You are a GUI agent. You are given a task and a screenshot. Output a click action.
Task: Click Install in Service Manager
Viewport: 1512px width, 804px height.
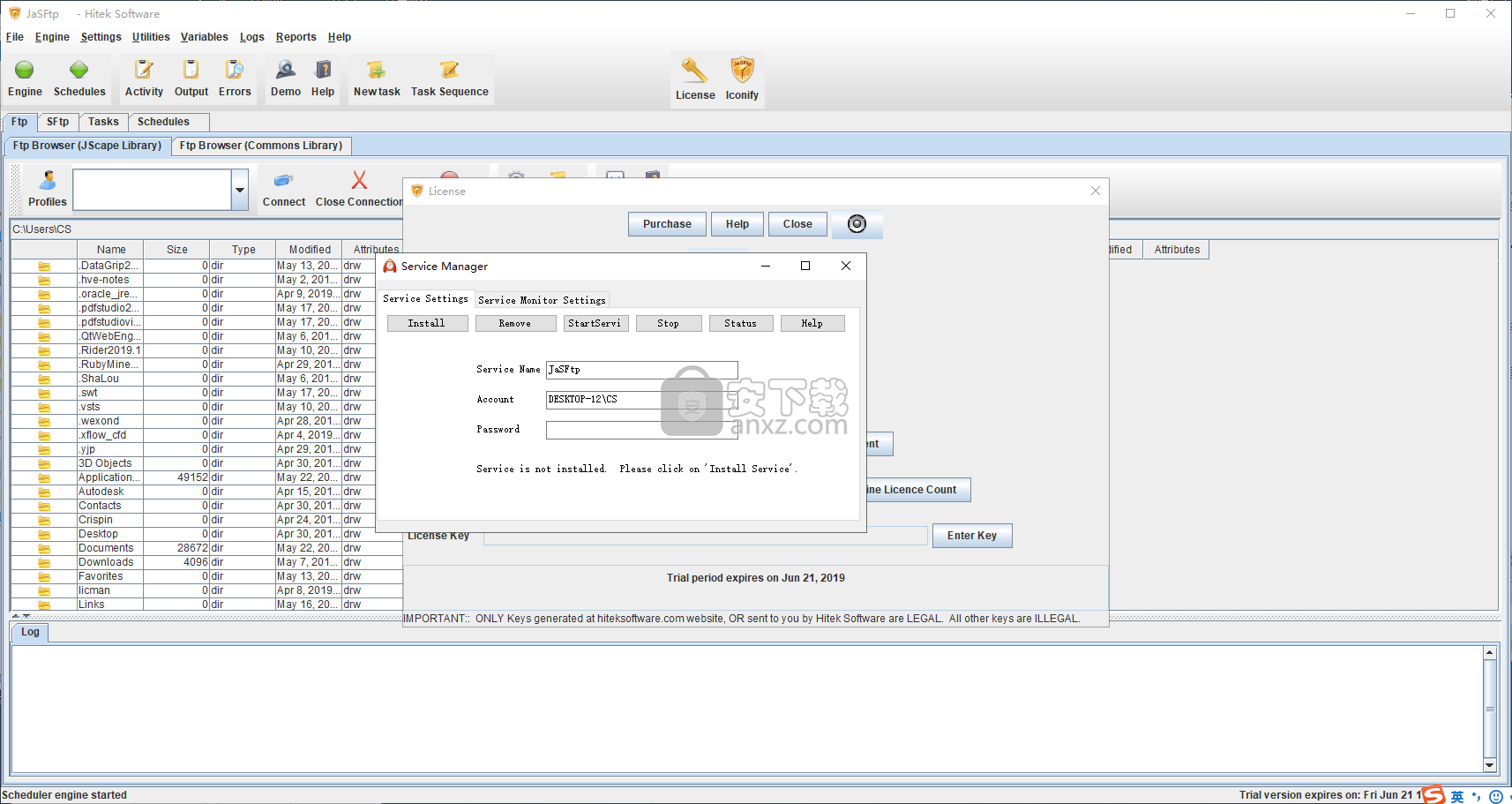click(427, 324)
